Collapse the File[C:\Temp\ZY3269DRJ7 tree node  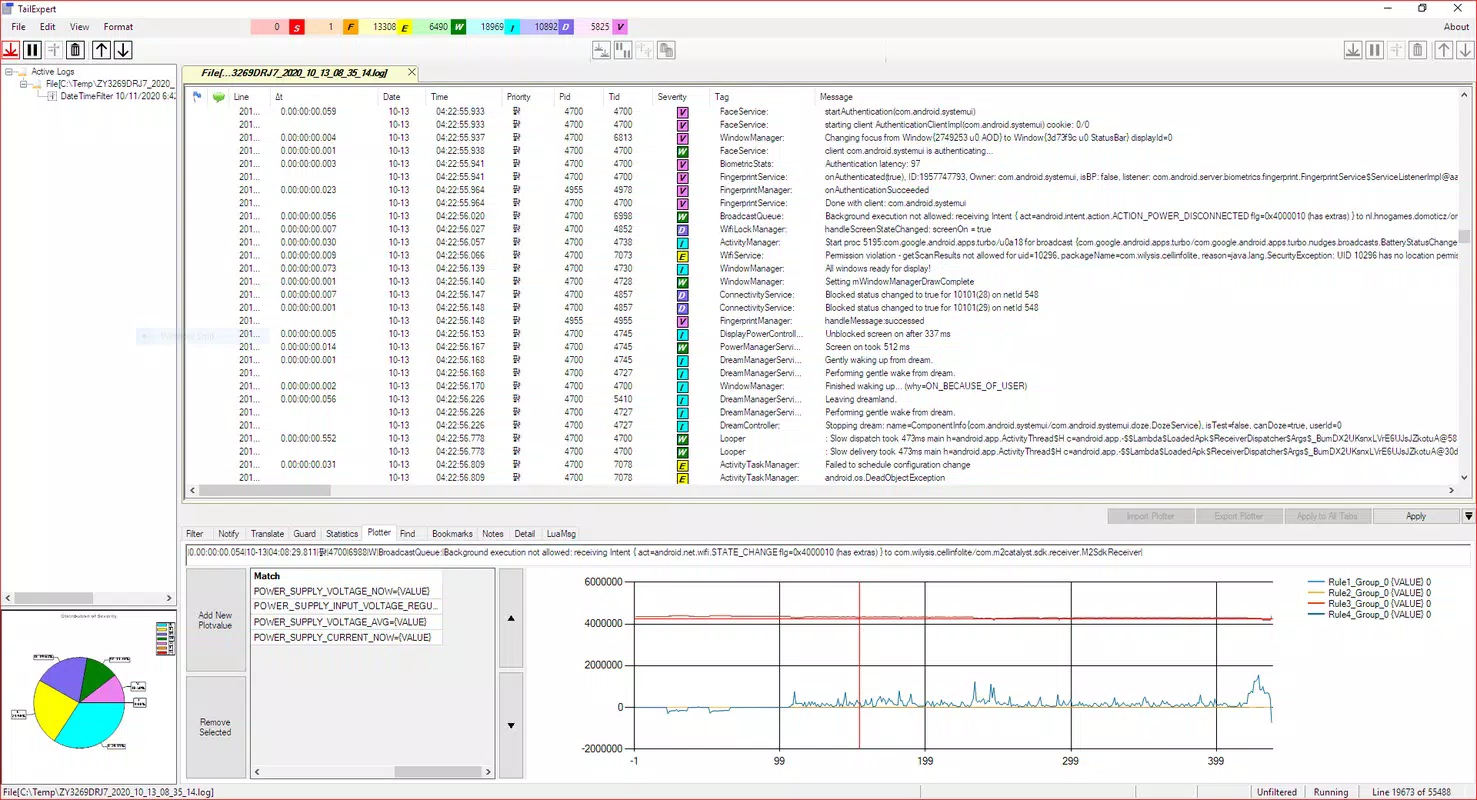[25, 84]
